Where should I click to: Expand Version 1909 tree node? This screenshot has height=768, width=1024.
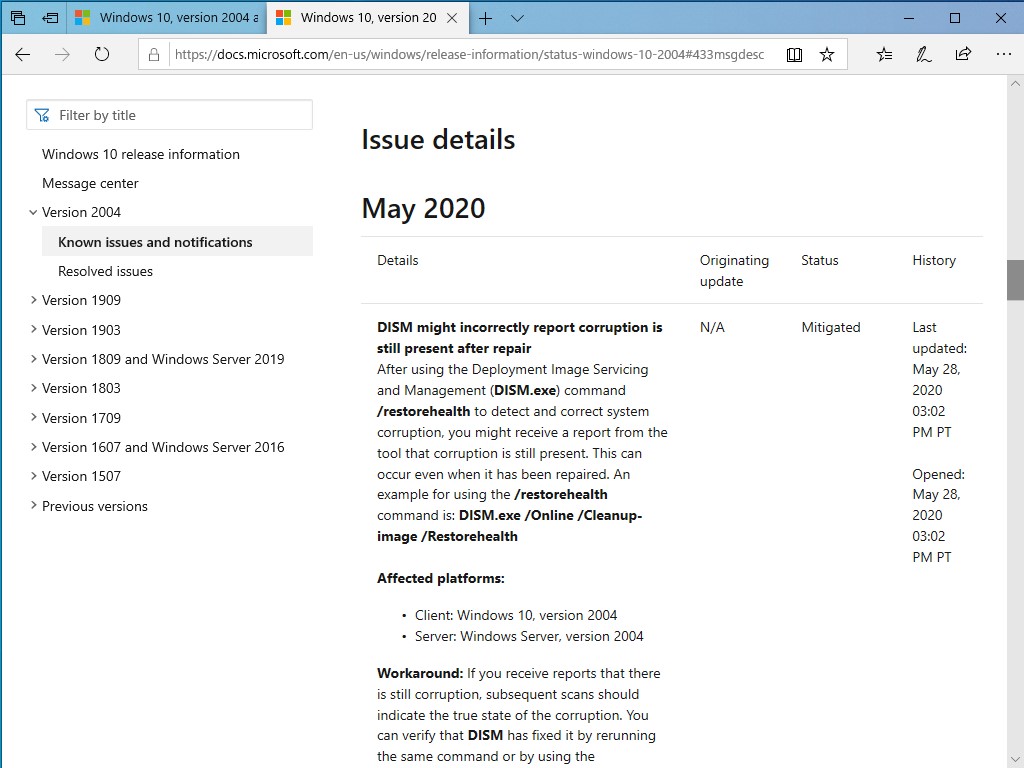coord(34,300)
